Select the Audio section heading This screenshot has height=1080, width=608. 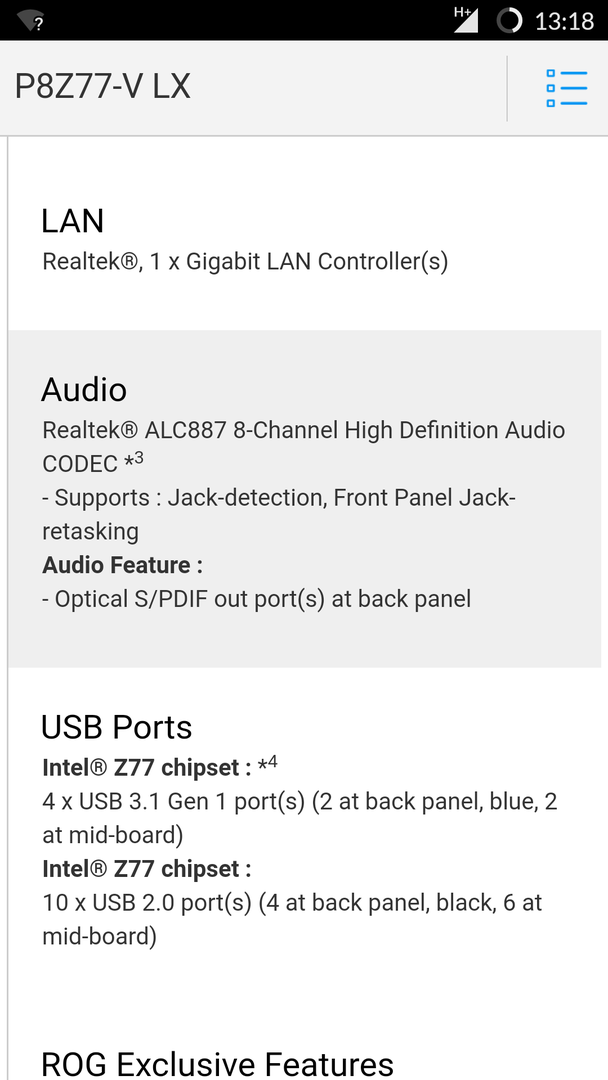click(x=84, y=390)
